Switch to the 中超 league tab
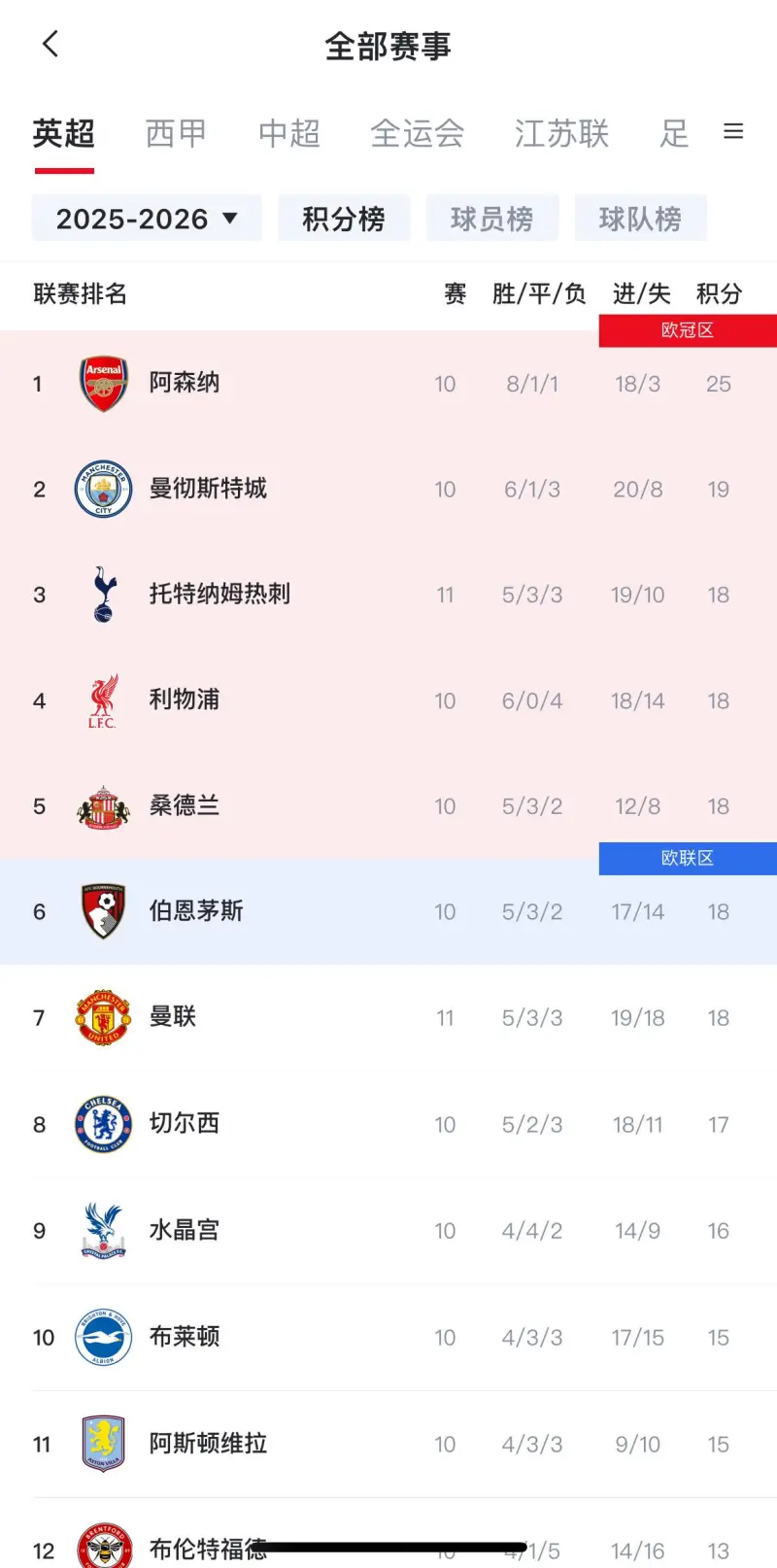 pos(289,133)
